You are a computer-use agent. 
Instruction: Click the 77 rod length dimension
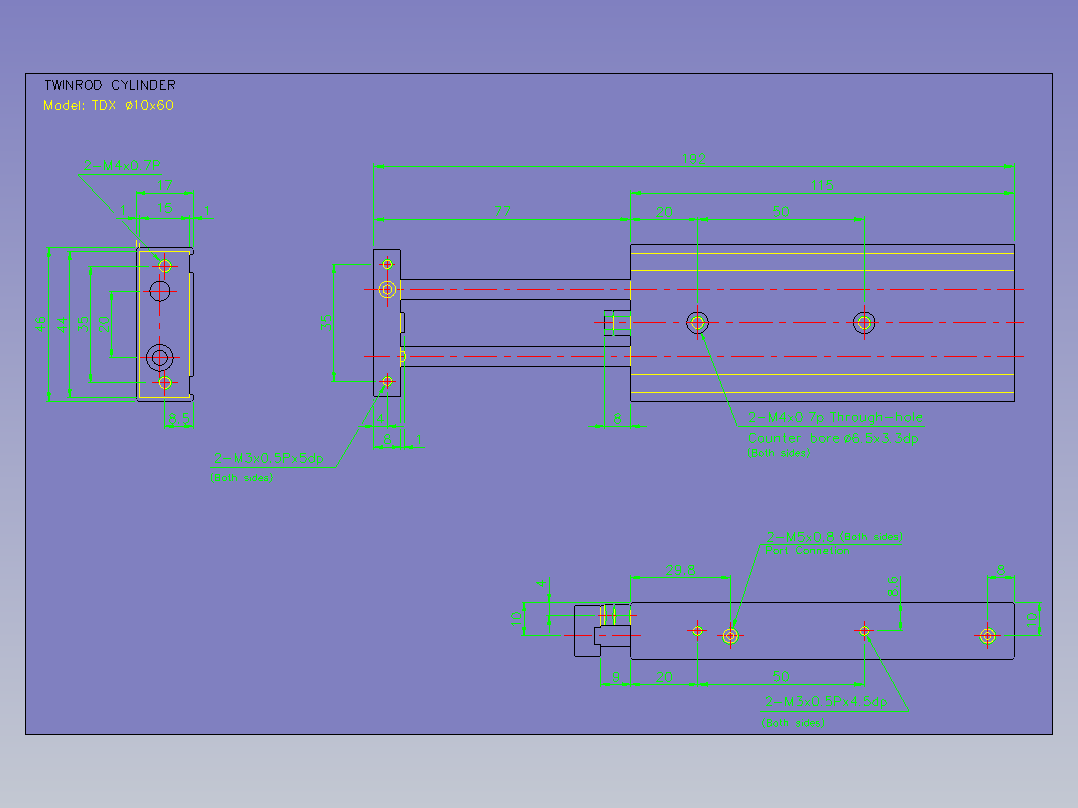point(503,211)
